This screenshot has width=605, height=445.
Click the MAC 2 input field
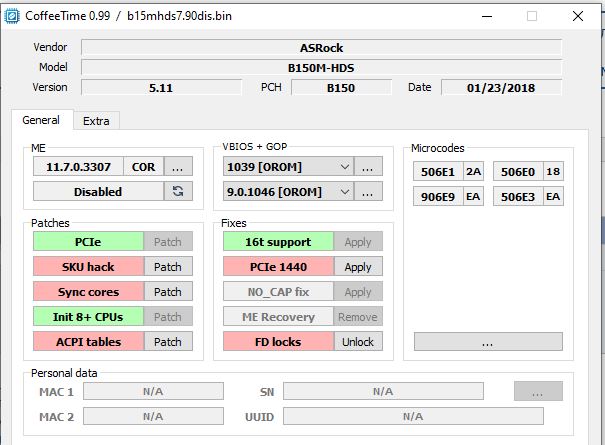pos(153,416)
